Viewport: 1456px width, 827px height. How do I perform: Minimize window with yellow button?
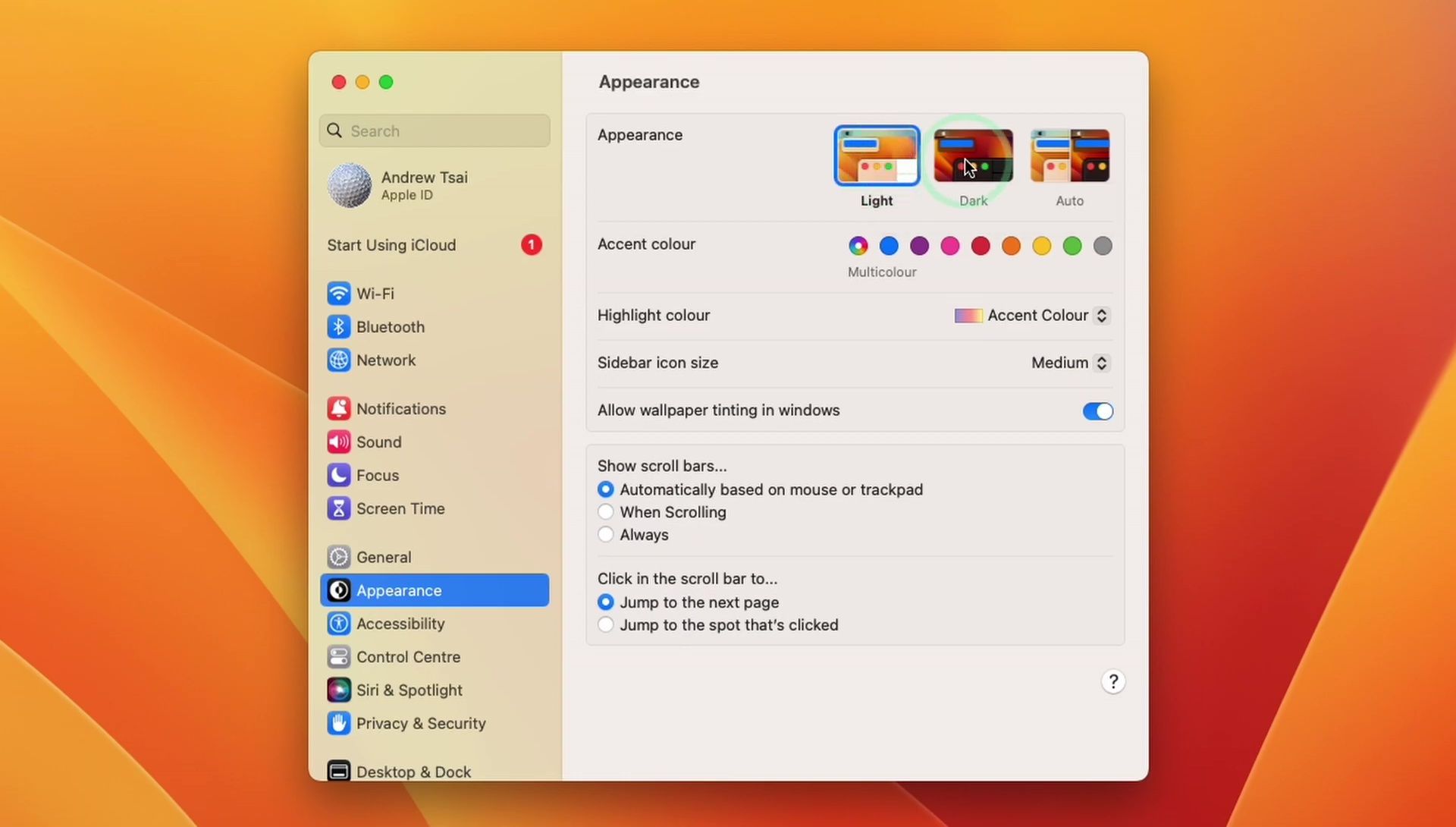click(x=362, y=82)
